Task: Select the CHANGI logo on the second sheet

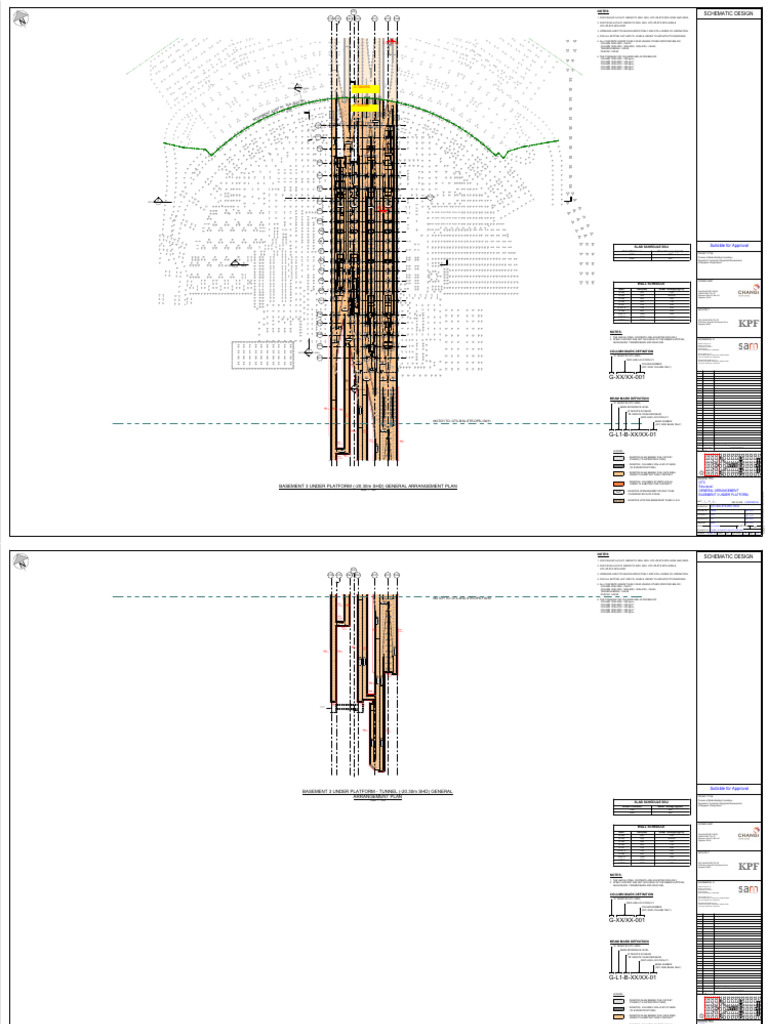Action: click(748, 833)
